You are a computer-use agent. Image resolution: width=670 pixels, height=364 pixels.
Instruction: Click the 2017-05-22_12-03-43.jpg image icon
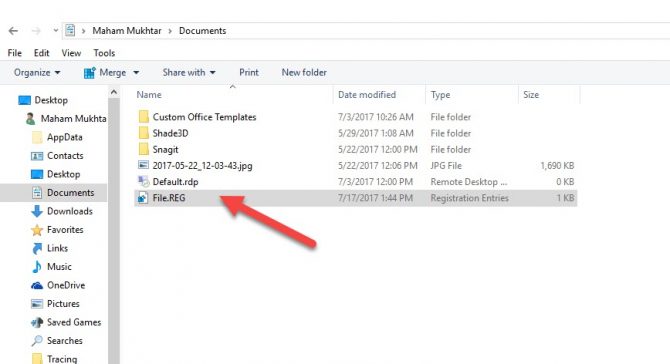pos(143,165)
